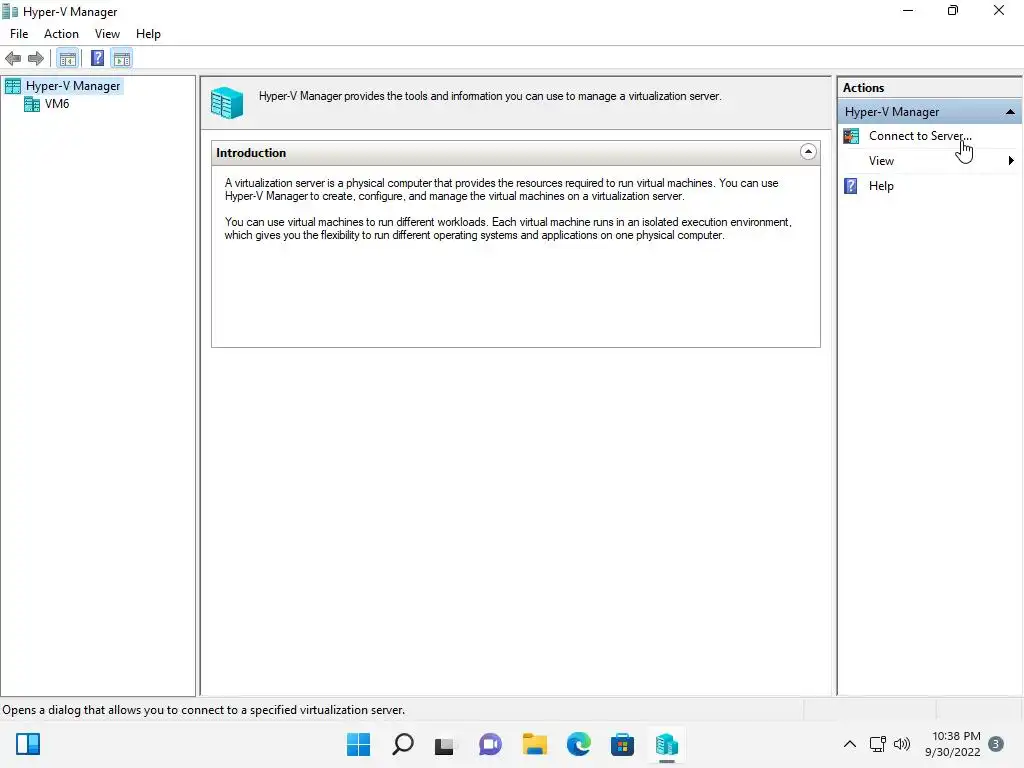Click the Connect to Server icon
Image resolution: width=1024 pixels, height=768 pixels.
851,136
